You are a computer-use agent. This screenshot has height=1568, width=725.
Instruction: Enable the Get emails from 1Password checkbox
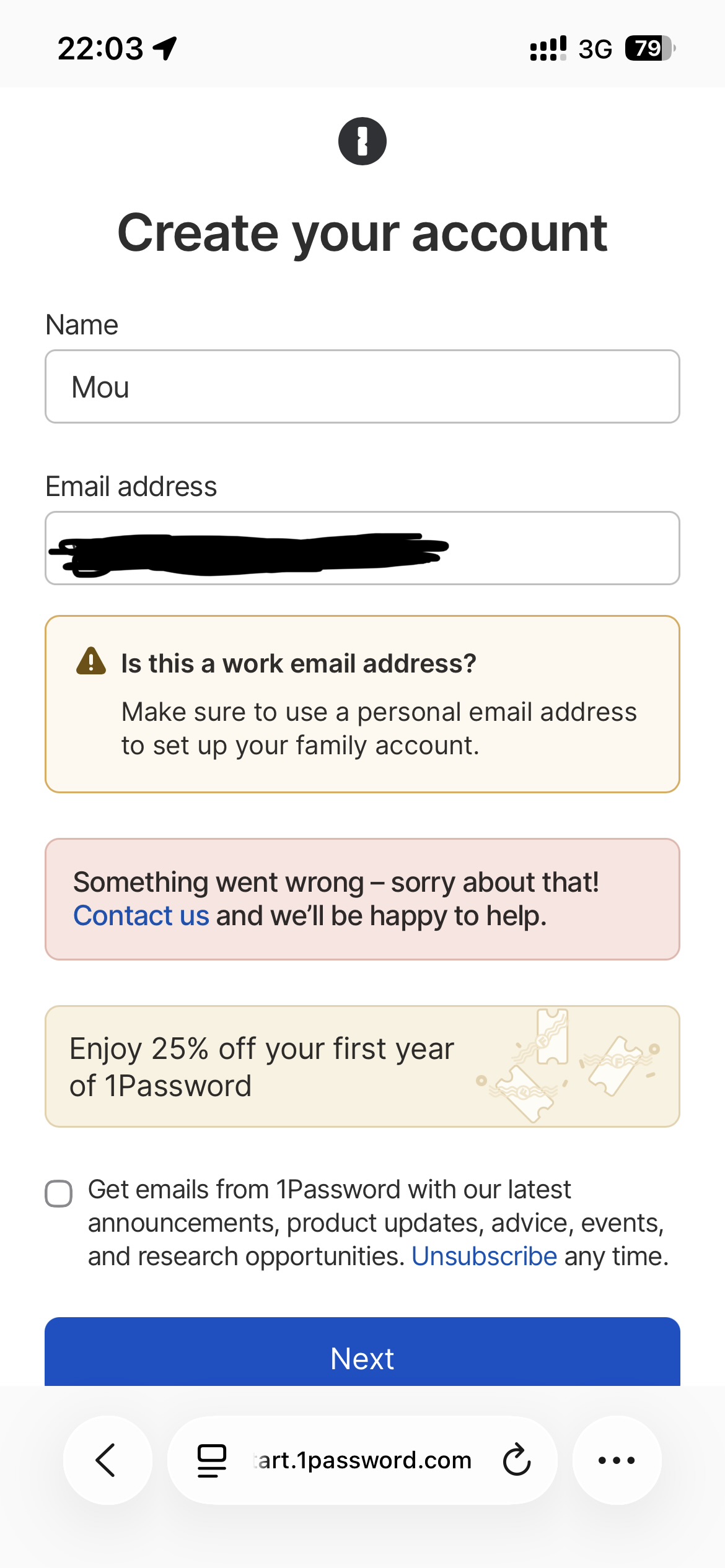59,1193
